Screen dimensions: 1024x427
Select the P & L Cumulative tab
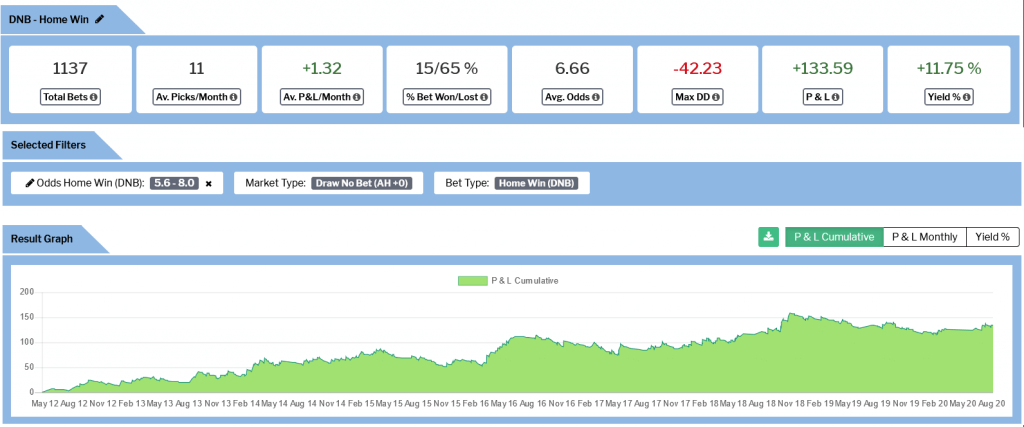pos(834,237)
